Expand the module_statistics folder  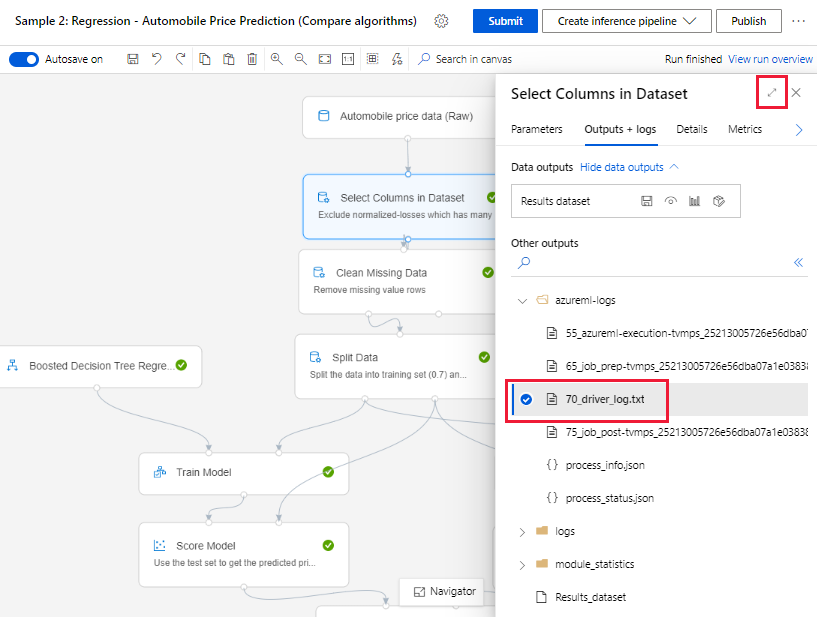click(522, 564)
